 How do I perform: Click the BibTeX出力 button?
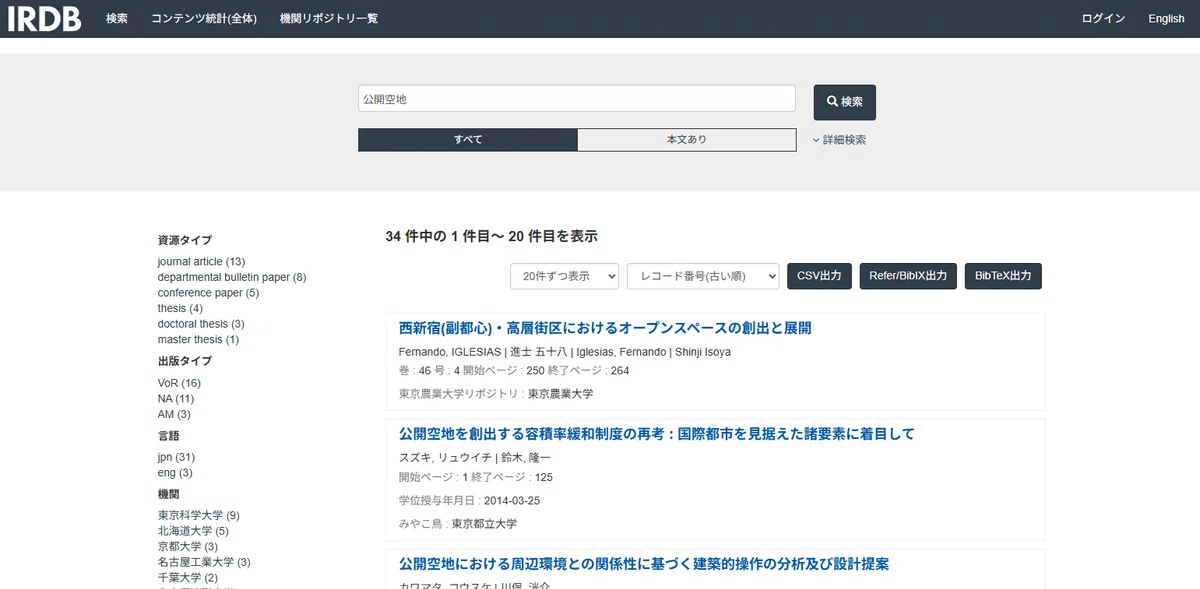click(1003, 276)
